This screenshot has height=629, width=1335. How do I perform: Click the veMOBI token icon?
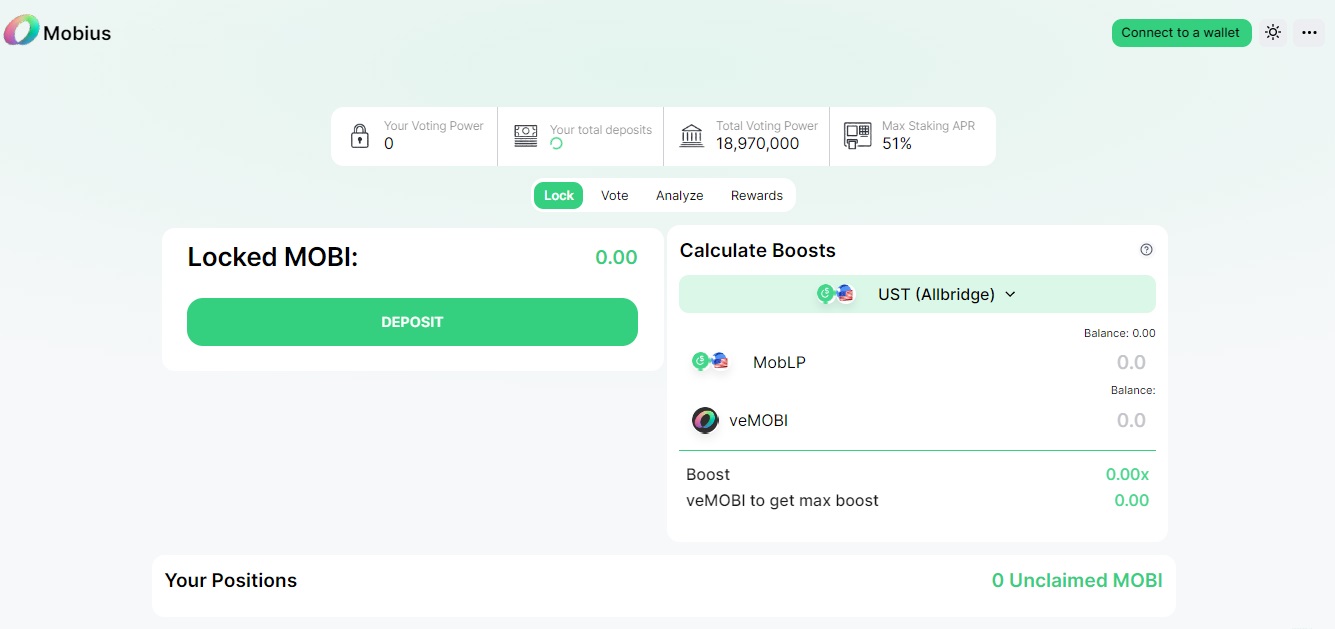pyautogui.click(x=705, y=420)
